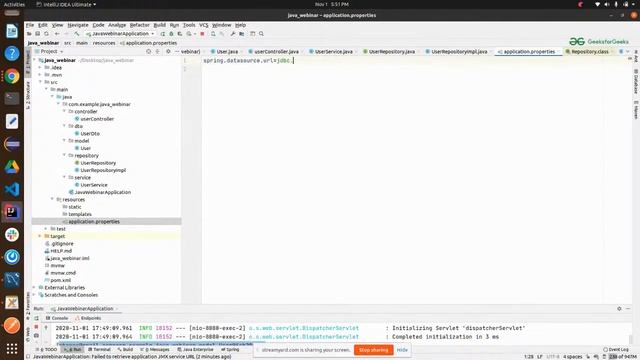Open Google Chrome from the dock

click(x=12, y=76)
